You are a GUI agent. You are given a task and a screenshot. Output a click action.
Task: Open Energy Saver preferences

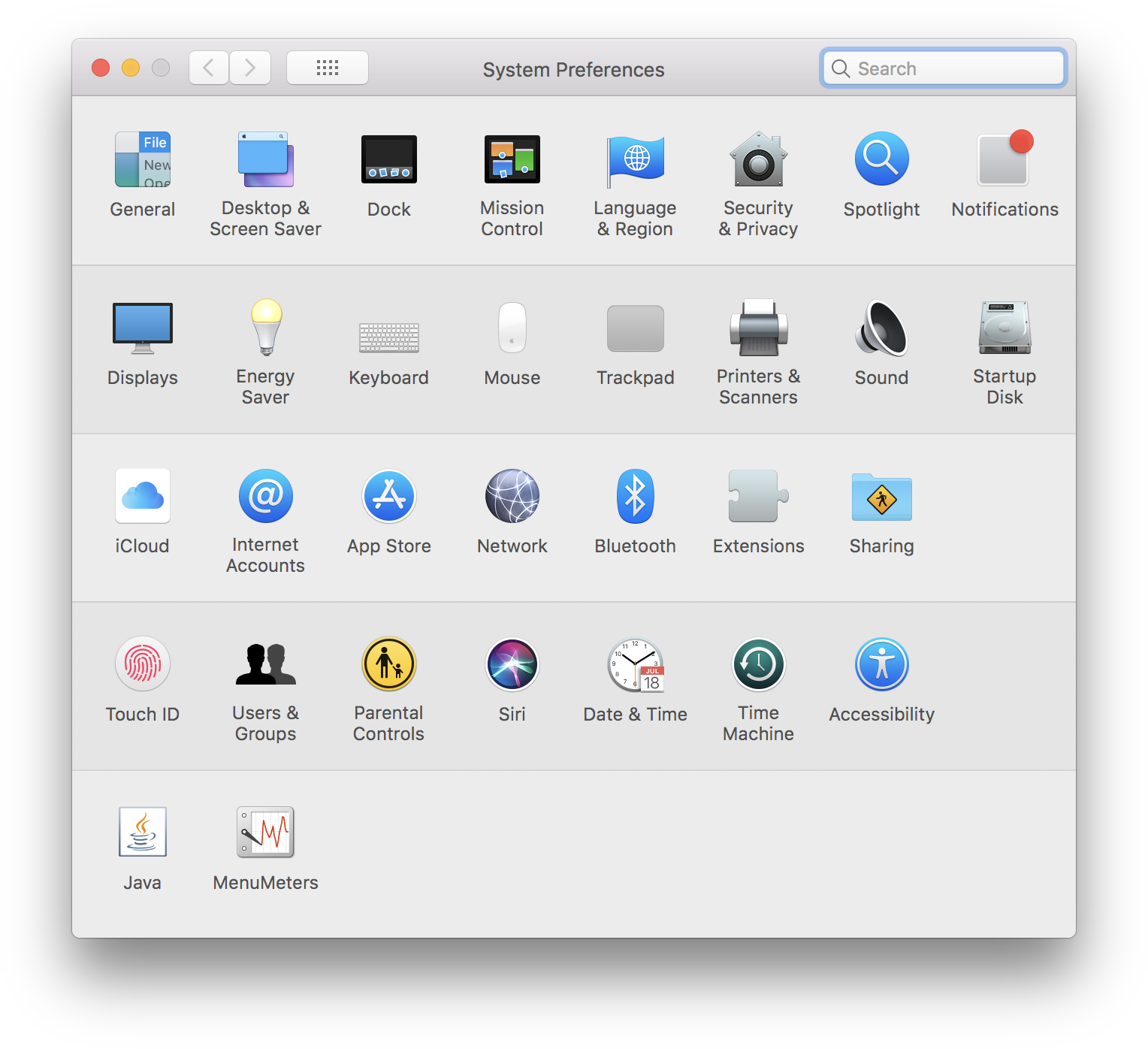266,328
